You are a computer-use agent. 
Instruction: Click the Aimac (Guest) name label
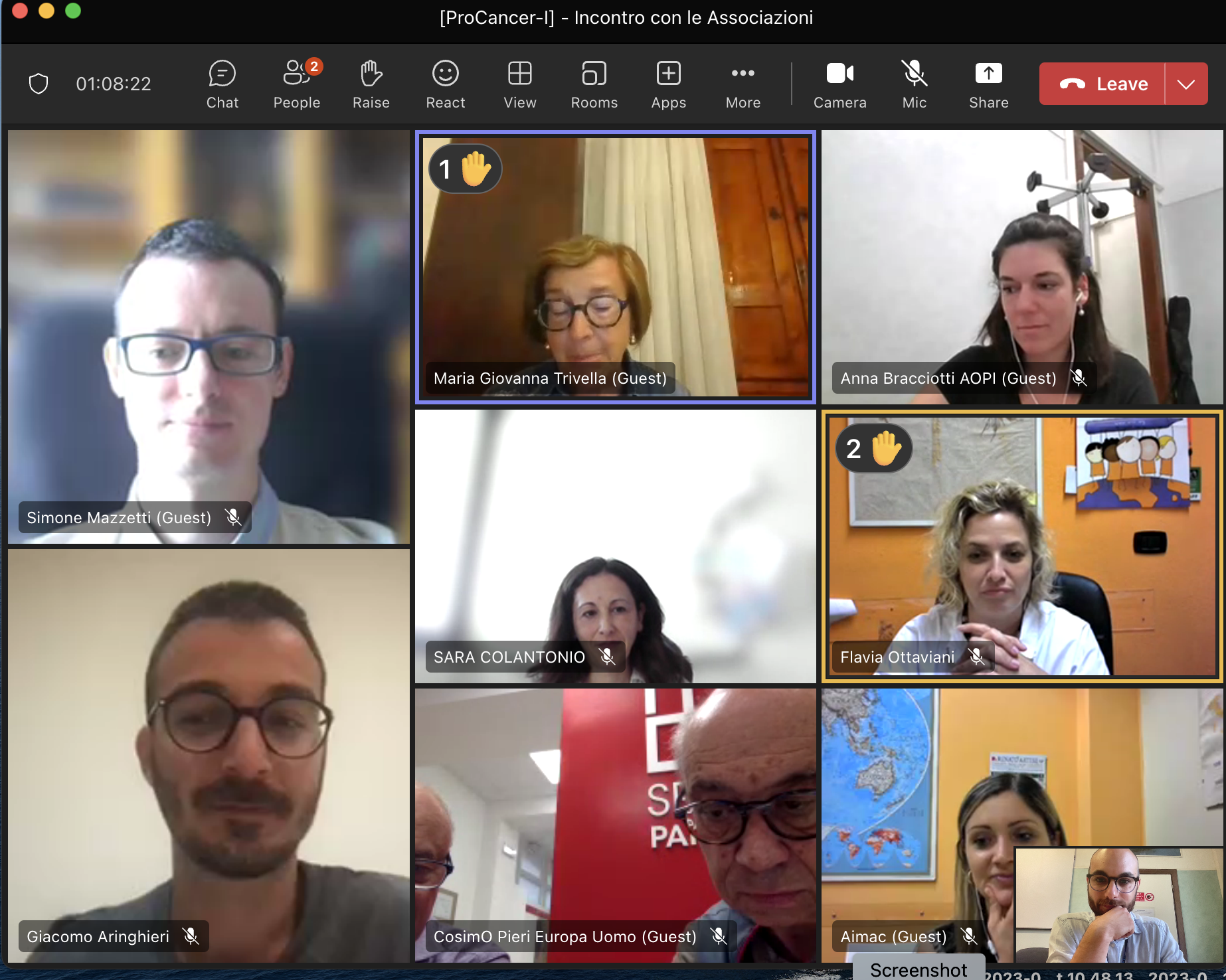point(893,936)
